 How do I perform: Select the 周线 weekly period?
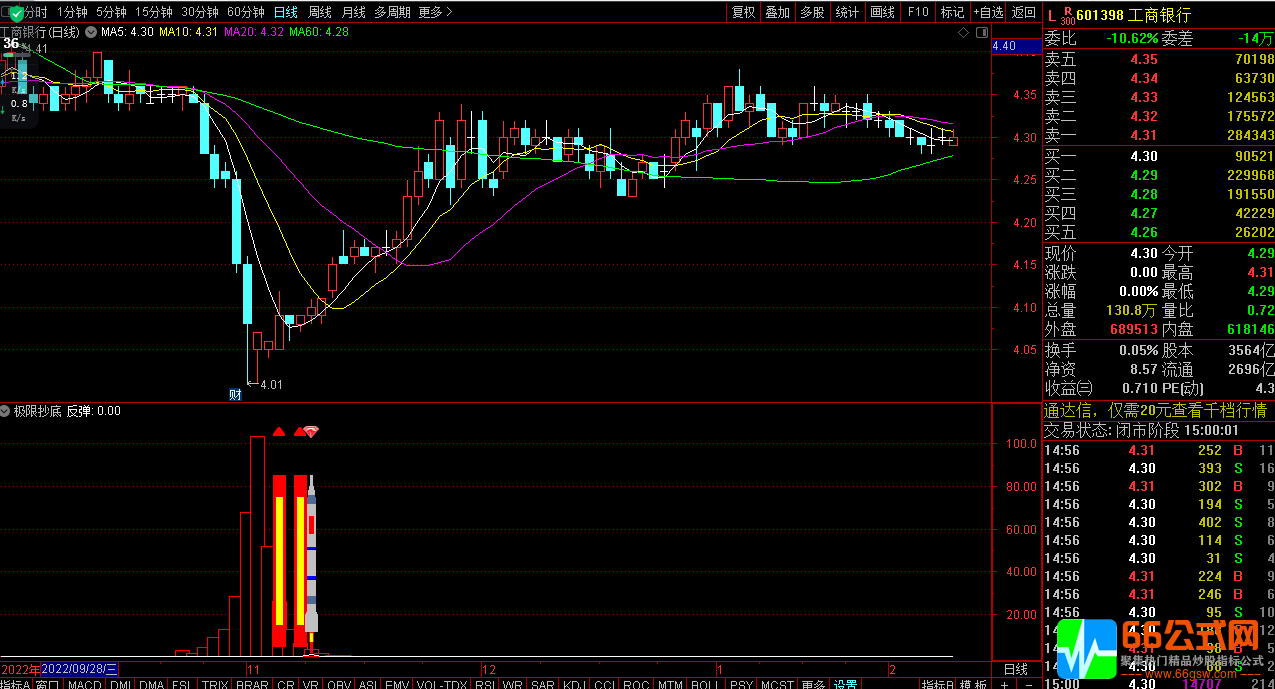320,12
